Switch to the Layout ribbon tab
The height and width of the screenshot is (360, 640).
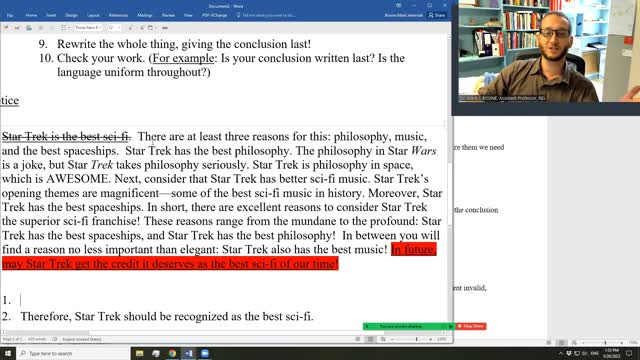pos(93,15)
